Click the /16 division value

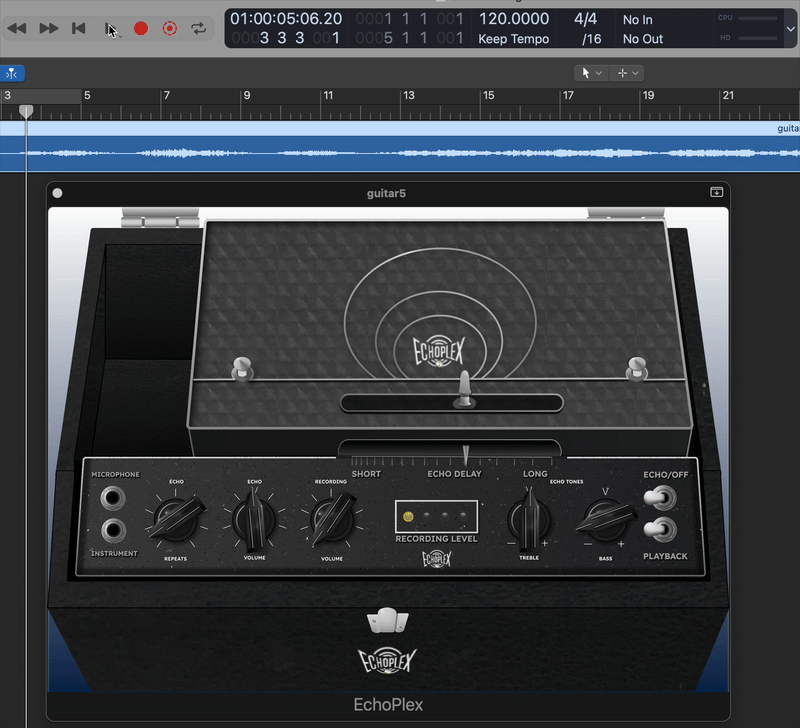[x=591, y=39]
